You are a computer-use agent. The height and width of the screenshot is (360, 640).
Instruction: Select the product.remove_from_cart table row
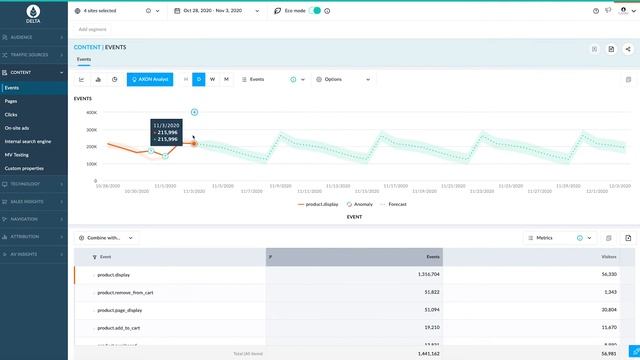pyautogui.click(x=354, y=293)
